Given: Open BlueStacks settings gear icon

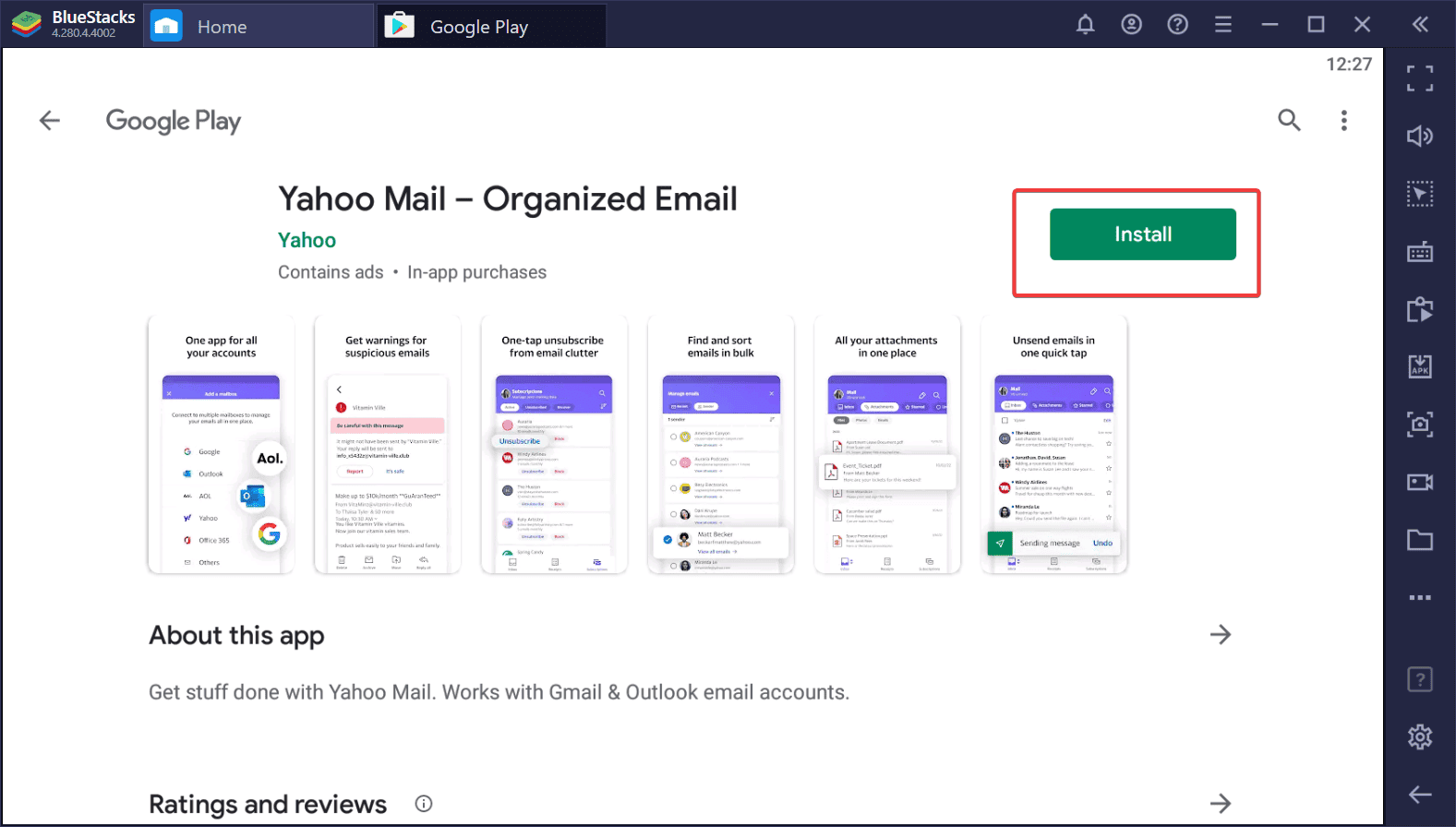Looking at the screenshot, I should point(1420,737).
